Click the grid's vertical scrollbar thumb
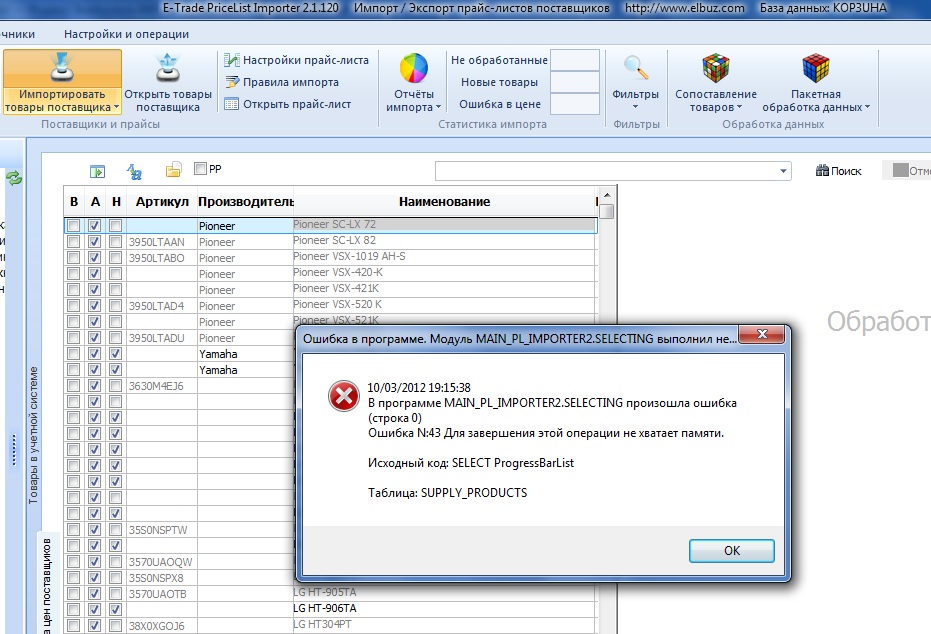 point(606,212)
